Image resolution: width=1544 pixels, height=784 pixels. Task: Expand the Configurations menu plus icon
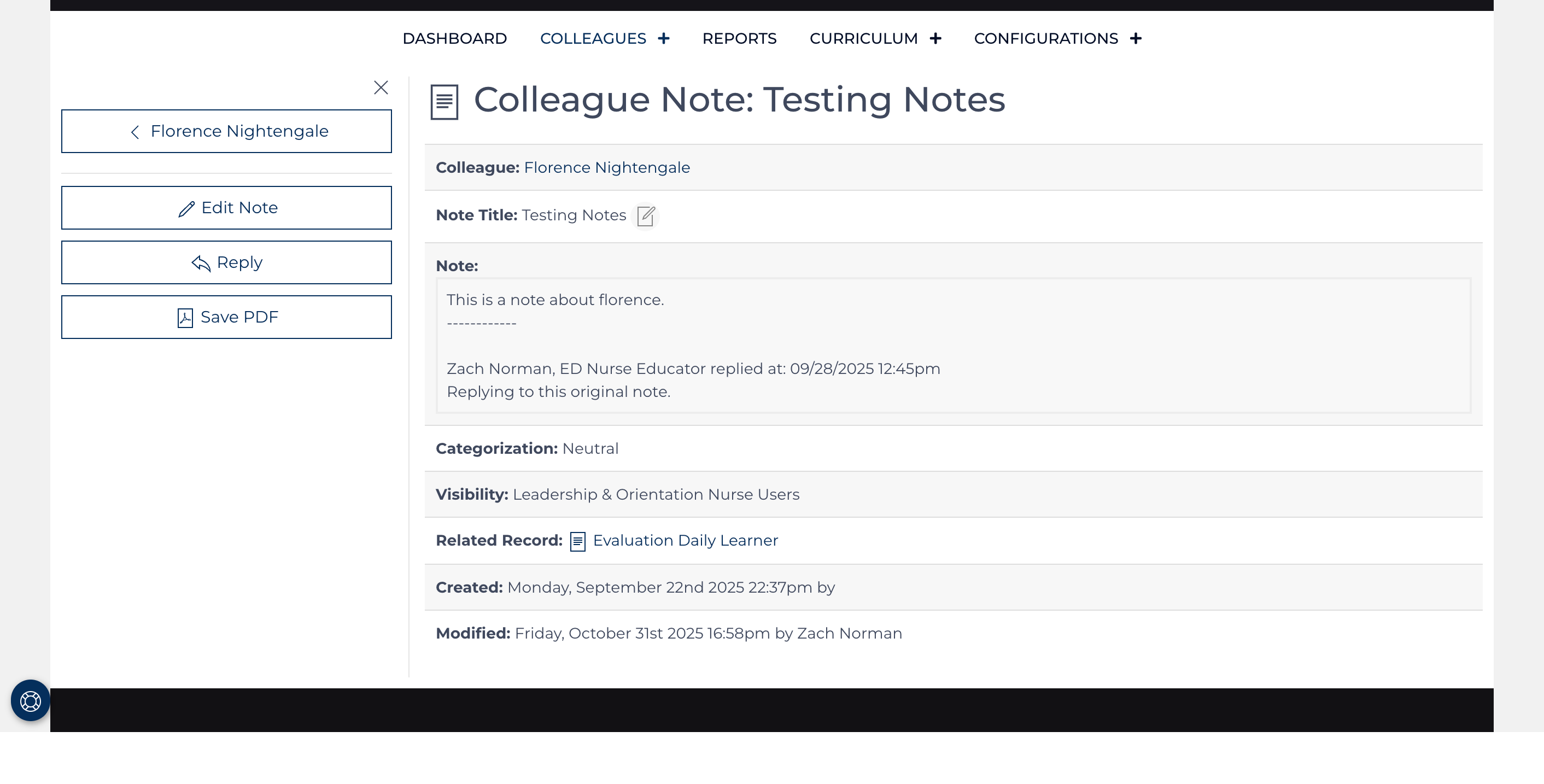1135,38
